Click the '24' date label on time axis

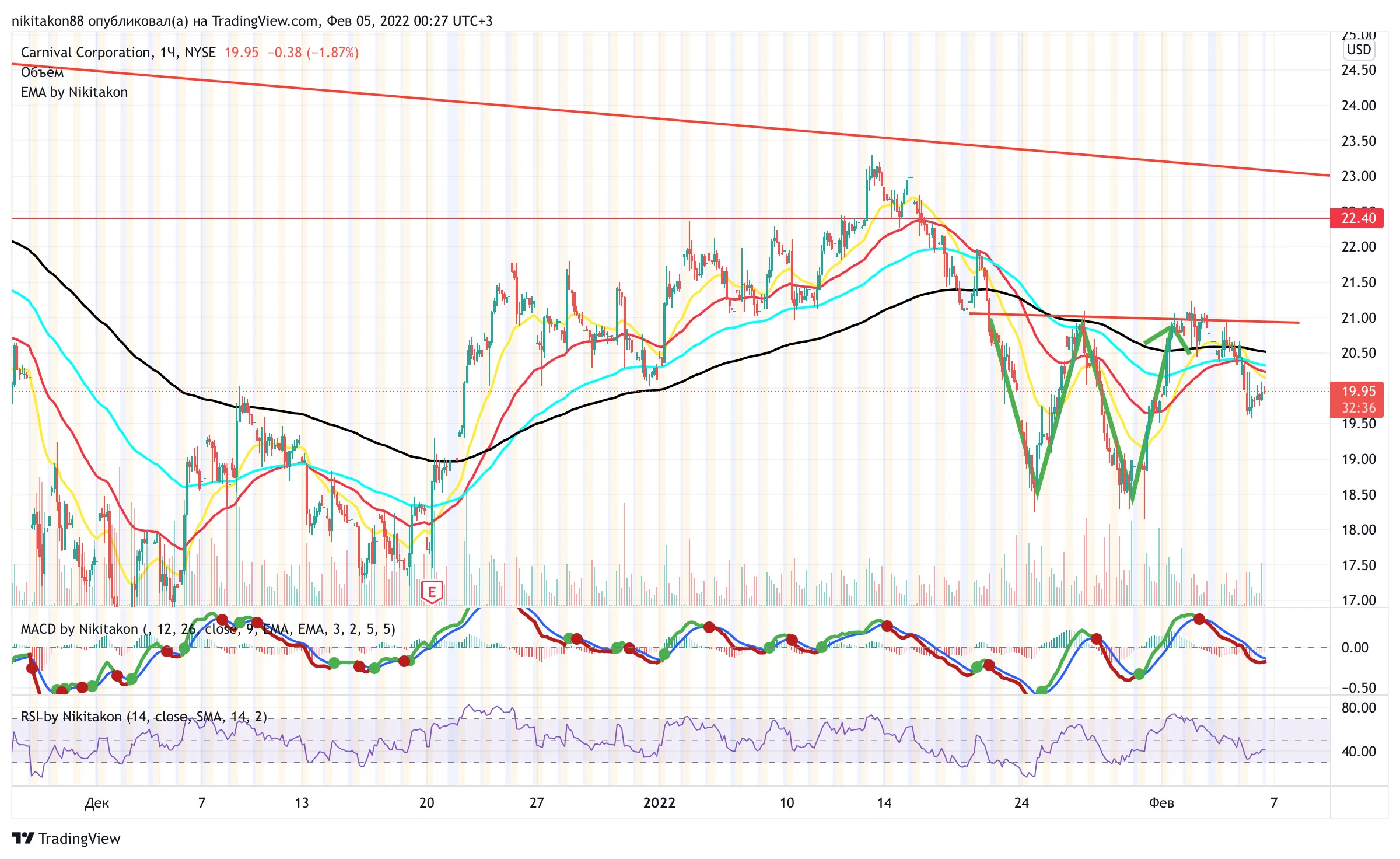tap(1021, 803)
